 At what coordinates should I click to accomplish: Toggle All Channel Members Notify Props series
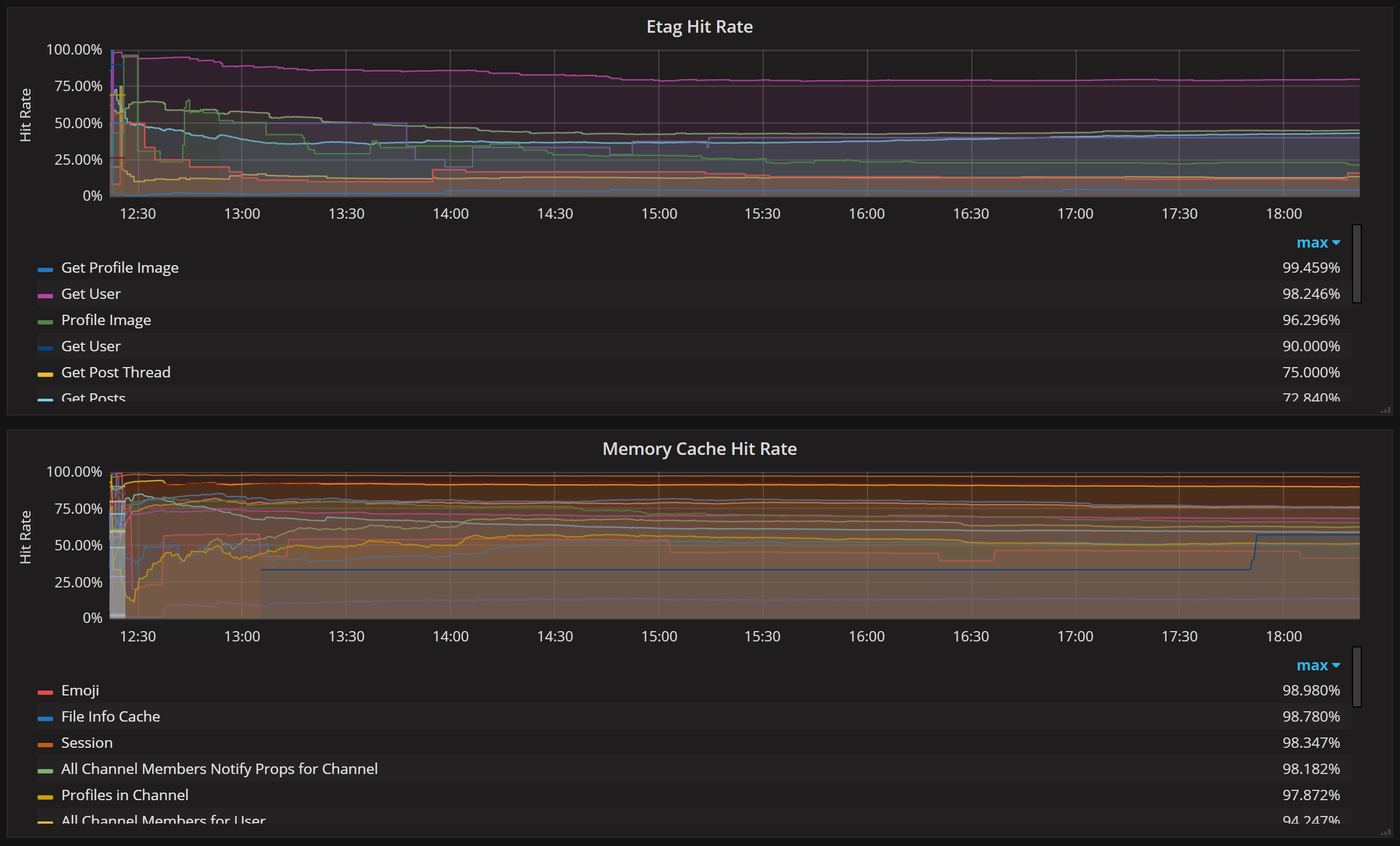[219, 769]
